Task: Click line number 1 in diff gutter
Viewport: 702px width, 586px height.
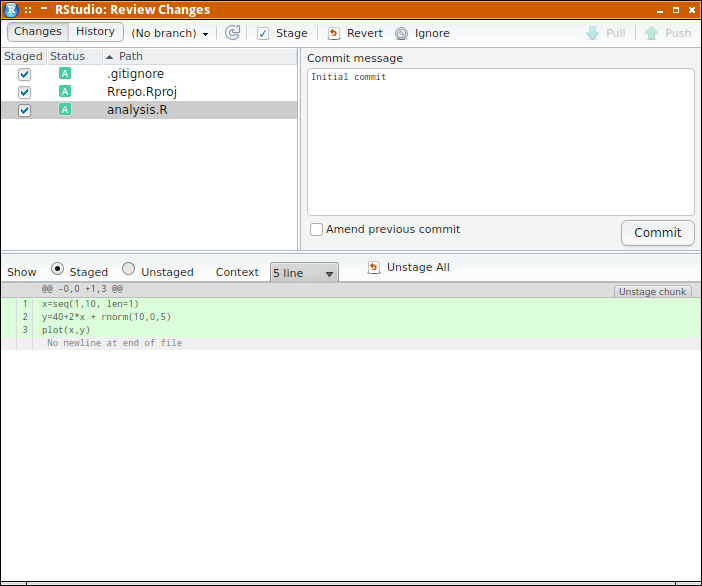Action: pos(25,304)
